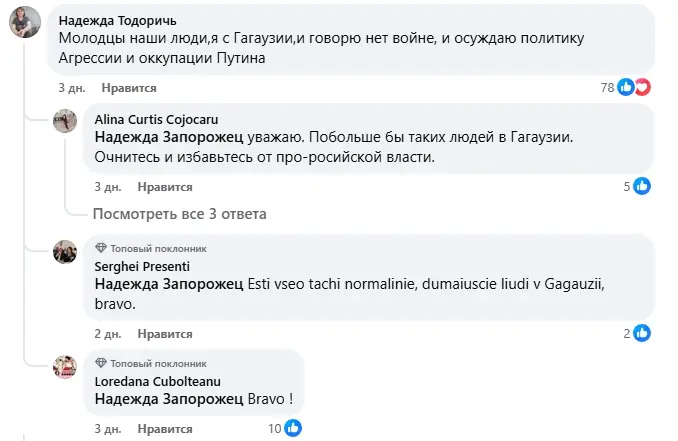The image size is (678, 441).
Task: Like Serghei Presenti's reply via Нравится
Action: pos(165,334)
